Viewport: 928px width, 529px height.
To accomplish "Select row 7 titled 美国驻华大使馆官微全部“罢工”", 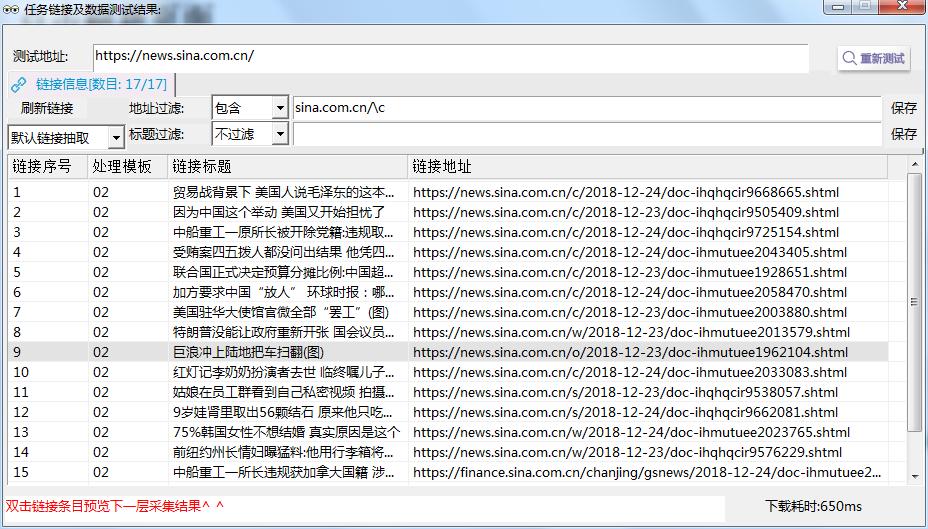I will [x=448, y=312].
